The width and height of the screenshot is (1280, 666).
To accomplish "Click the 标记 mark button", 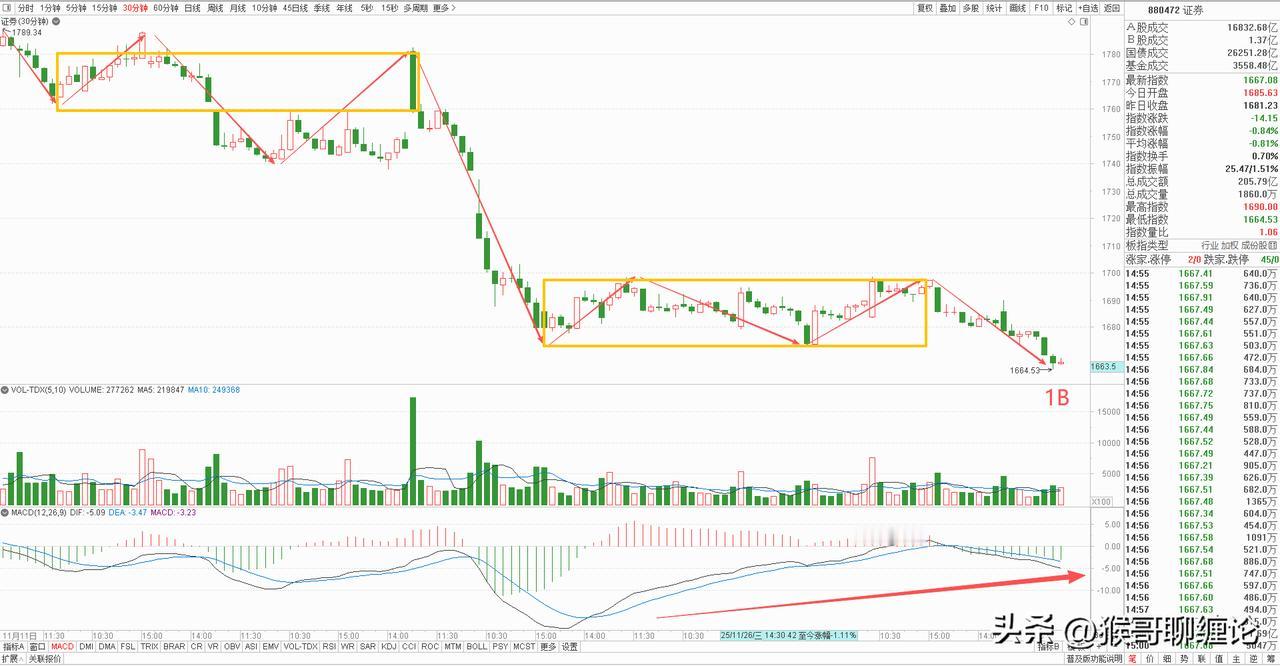I will 1063,8.
